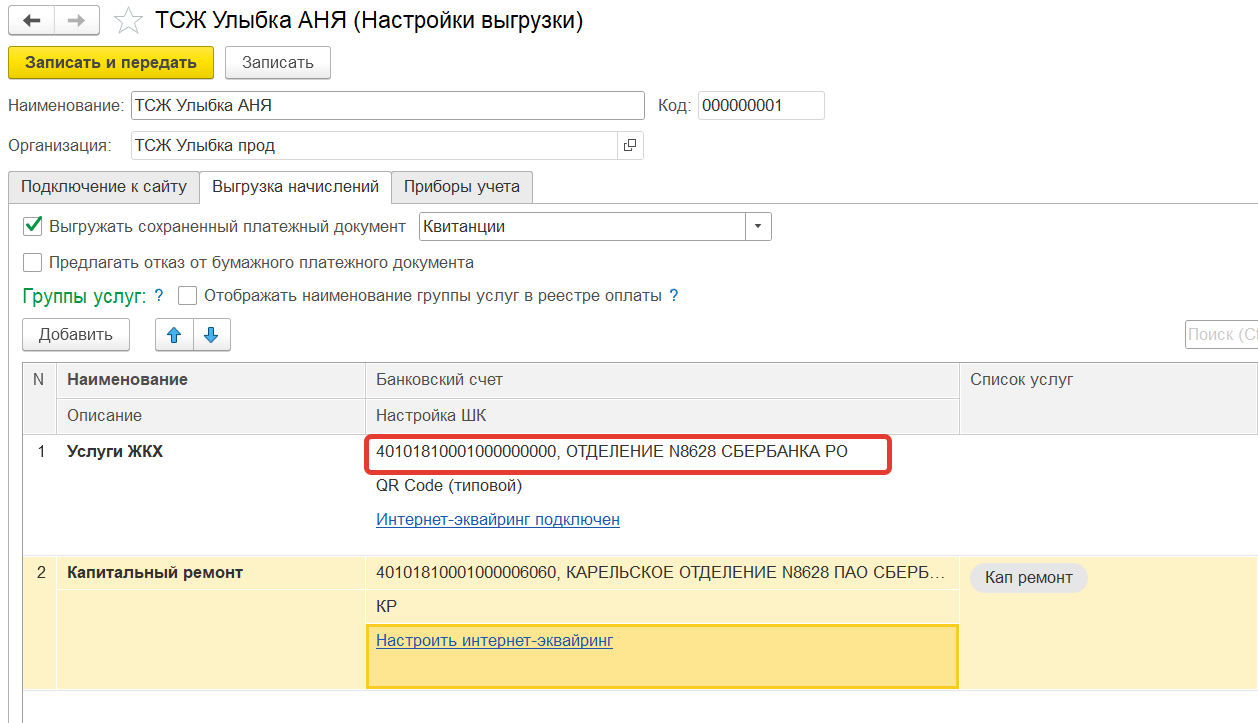Image resolution: width=1258 pixels, height=723 pixels.
Task: Go forward with the right arrow
Action: (76, 20)
